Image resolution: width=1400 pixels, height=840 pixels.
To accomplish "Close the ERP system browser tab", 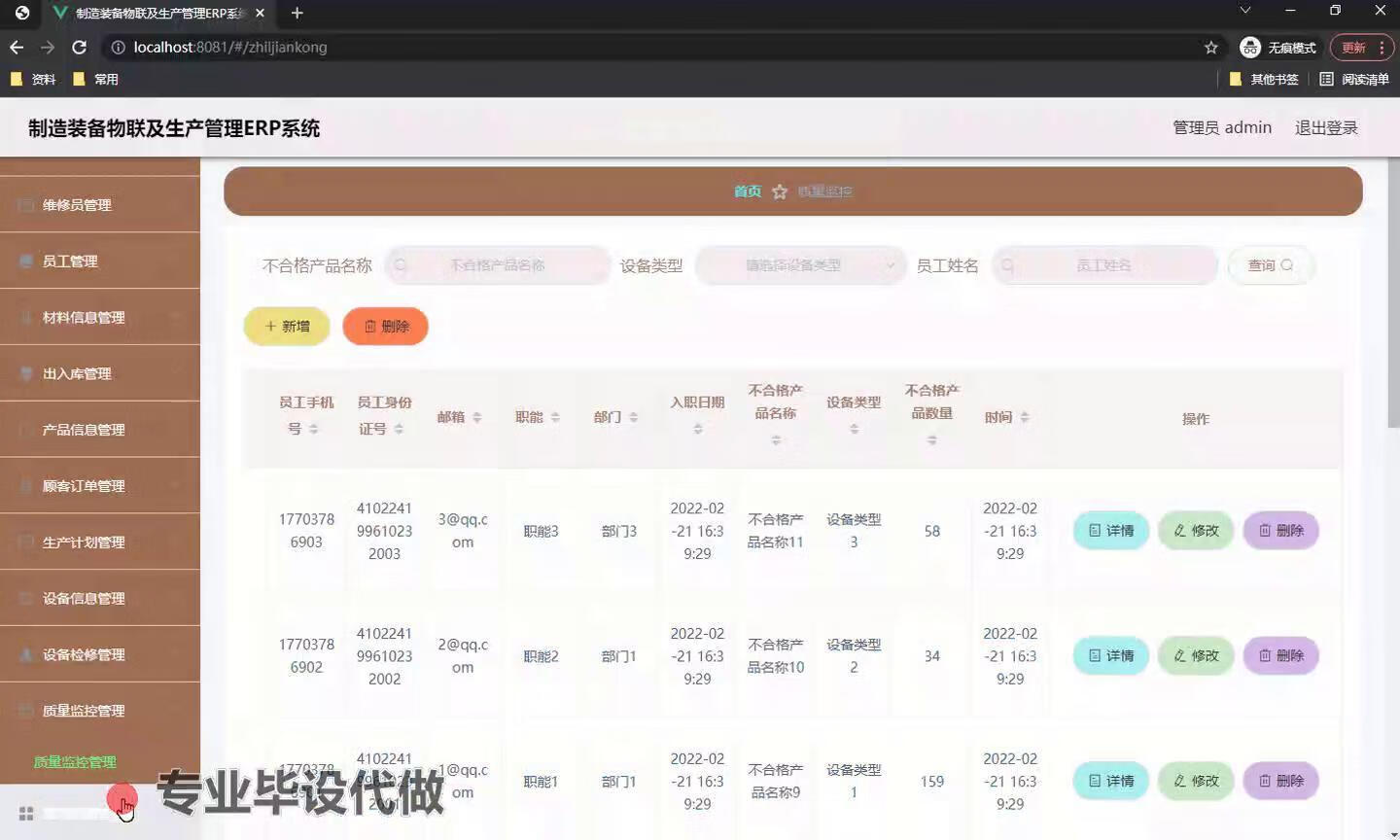I will [x=260, y=13].
